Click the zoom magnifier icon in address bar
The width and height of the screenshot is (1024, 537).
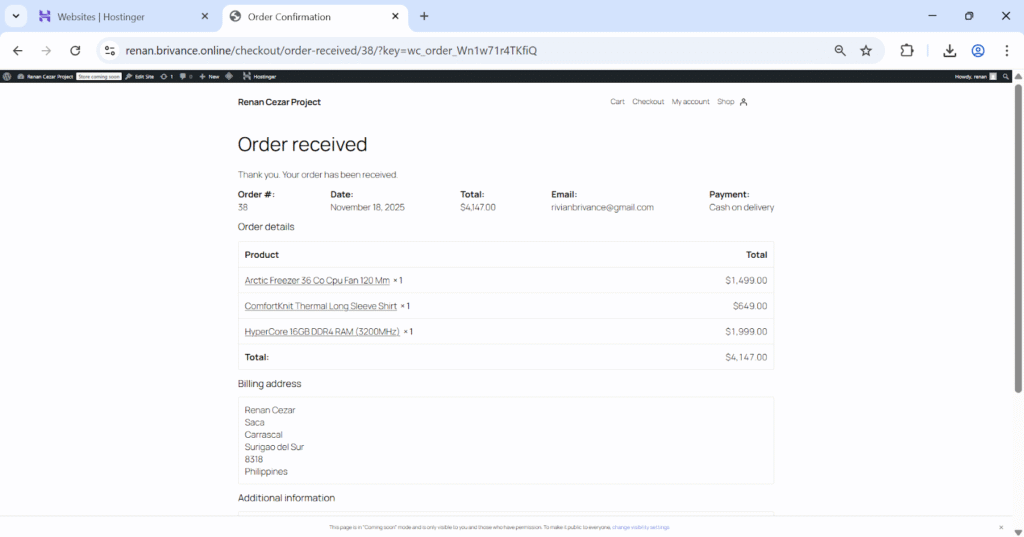coord(840,51)
